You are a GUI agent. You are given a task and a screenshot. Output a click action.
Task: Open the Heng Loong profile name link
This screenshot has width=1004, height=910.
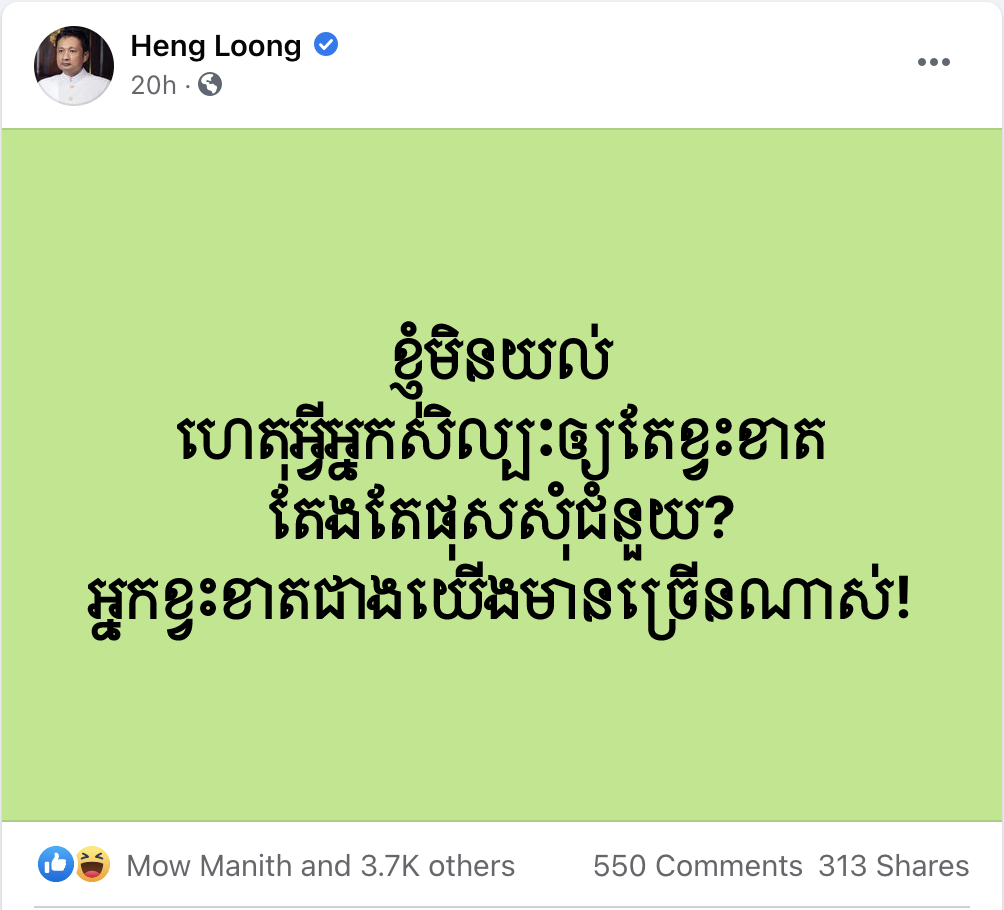coord(216,46)
